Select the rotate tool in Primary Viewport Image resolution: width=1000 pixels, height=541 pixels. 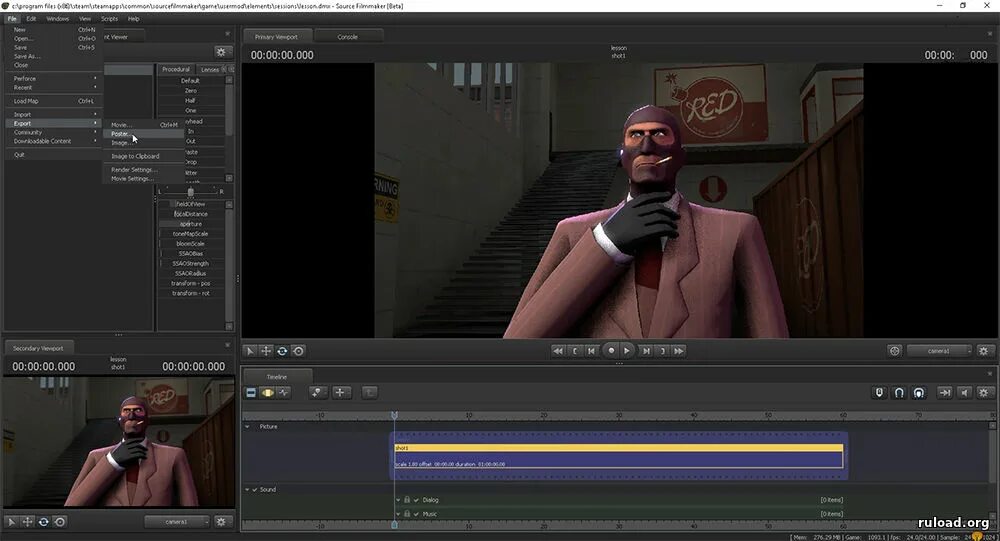(x=282, y=351)
